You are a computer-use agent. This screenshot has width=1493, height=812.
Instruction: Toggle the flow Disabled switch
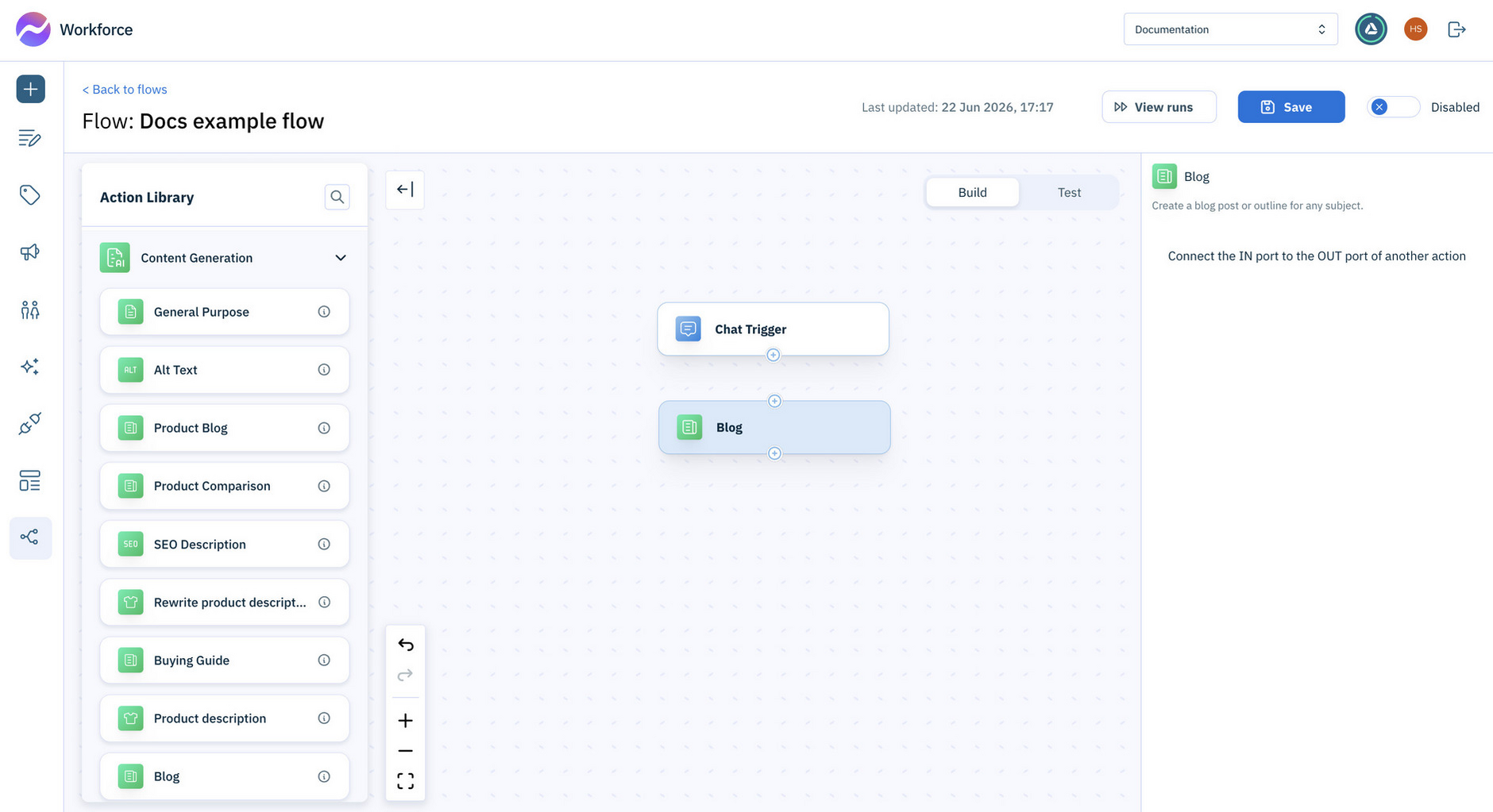coord(1393,107)
